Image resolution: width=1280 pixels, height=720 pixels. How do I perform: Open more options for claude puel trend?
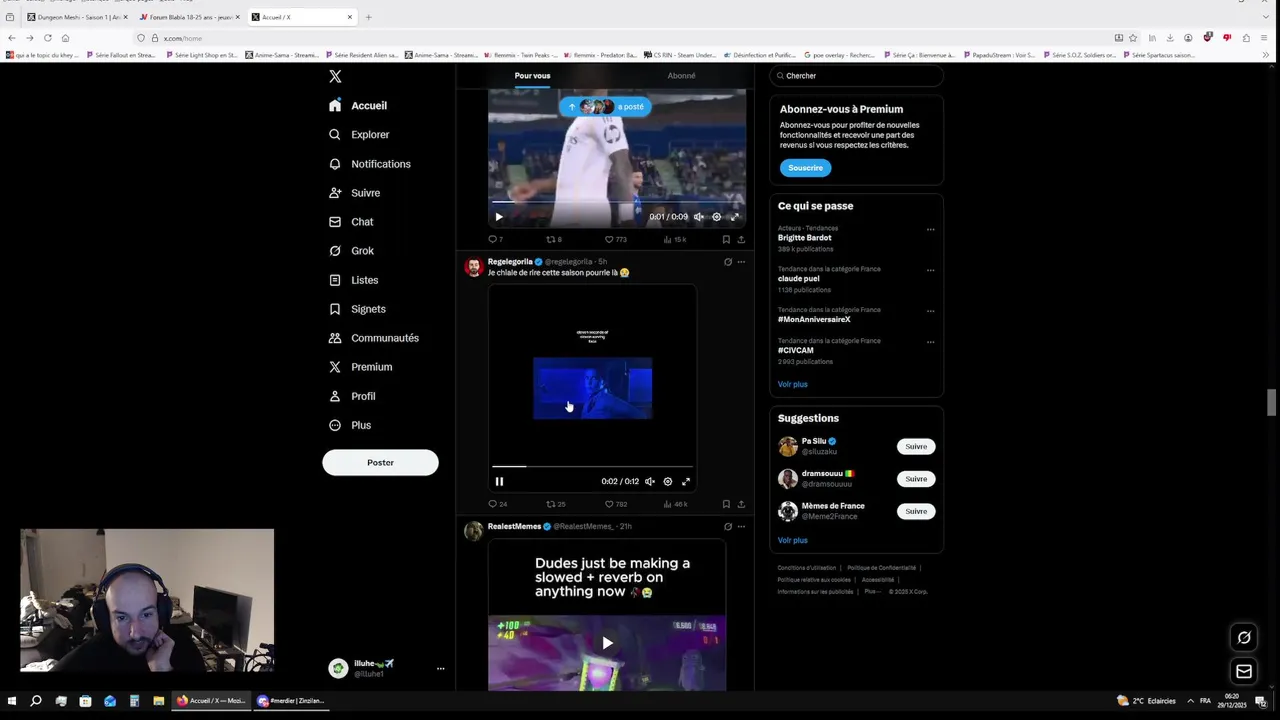click(930, 270)
